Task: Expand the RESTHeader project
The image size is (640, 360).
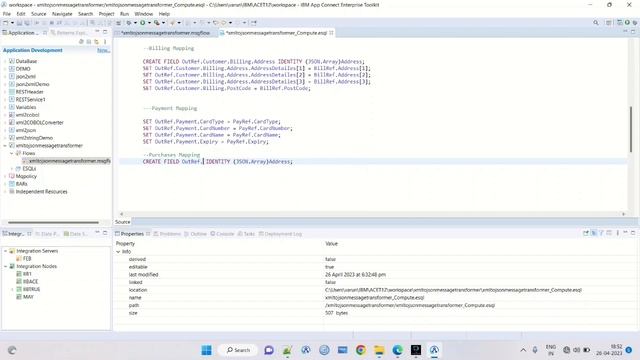Action: 5,92
